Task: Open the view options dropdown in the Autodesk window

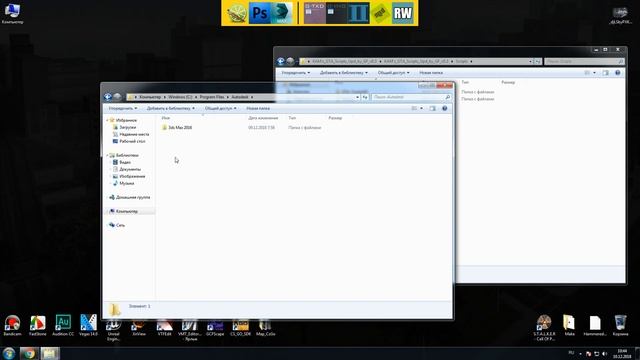Action: 422,108
